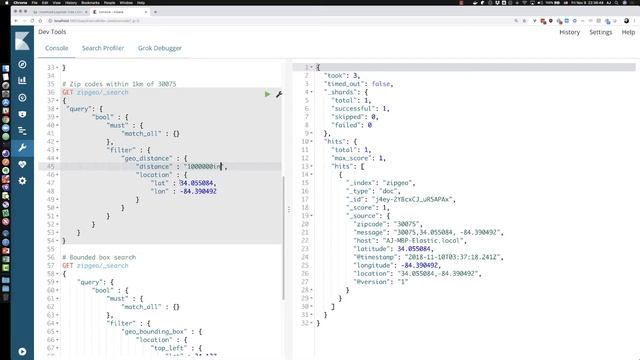Viewport: 640px width, 360px height.
Task: Switch to the Grok Debugger tab
Action: pos(160,48)
